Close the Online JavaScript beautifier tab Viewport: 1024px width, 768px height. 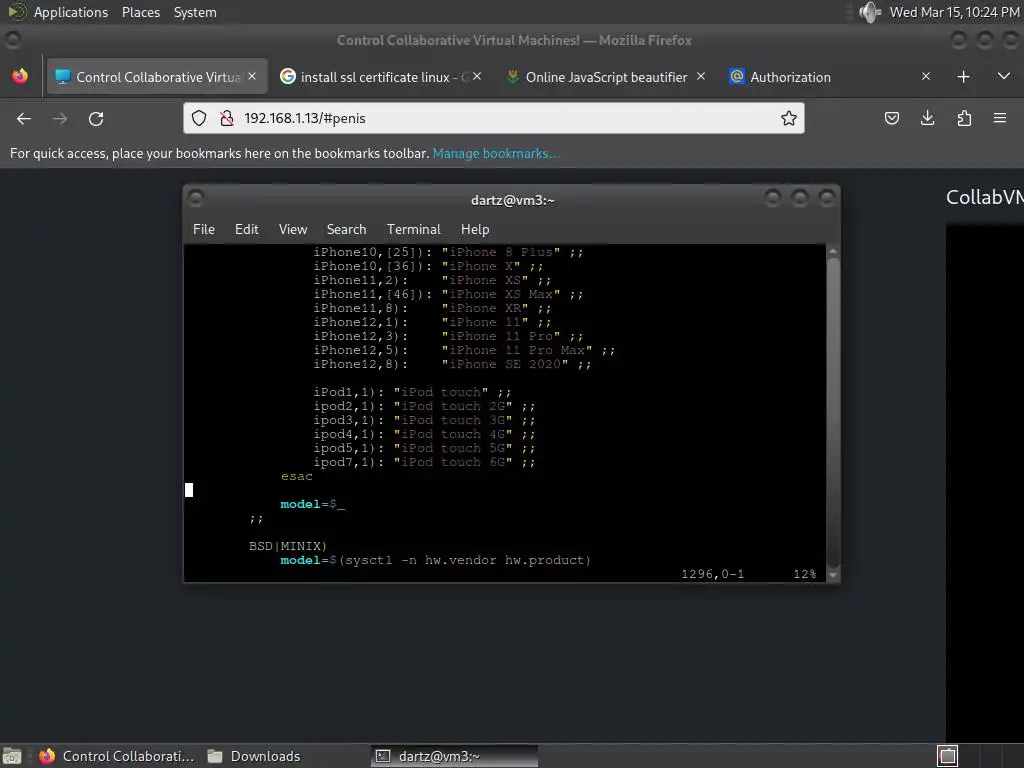point(701,76)
